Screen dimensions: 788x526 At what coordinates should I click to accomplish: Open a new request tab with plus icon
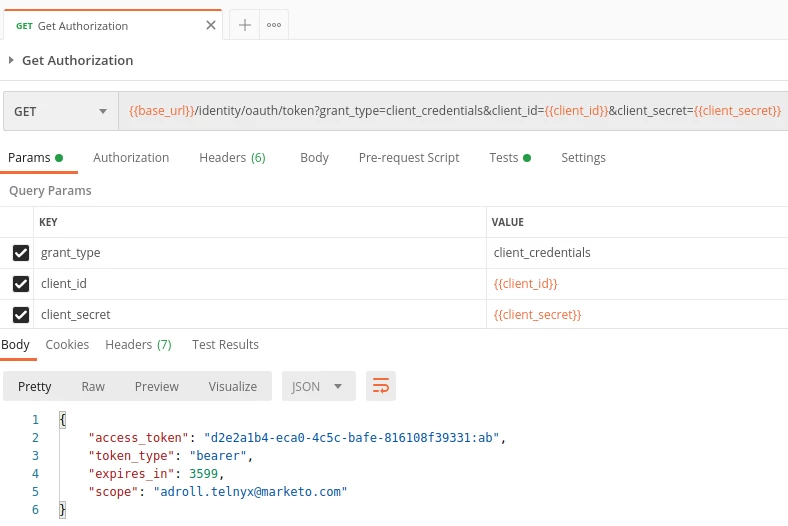coord(245,25)
